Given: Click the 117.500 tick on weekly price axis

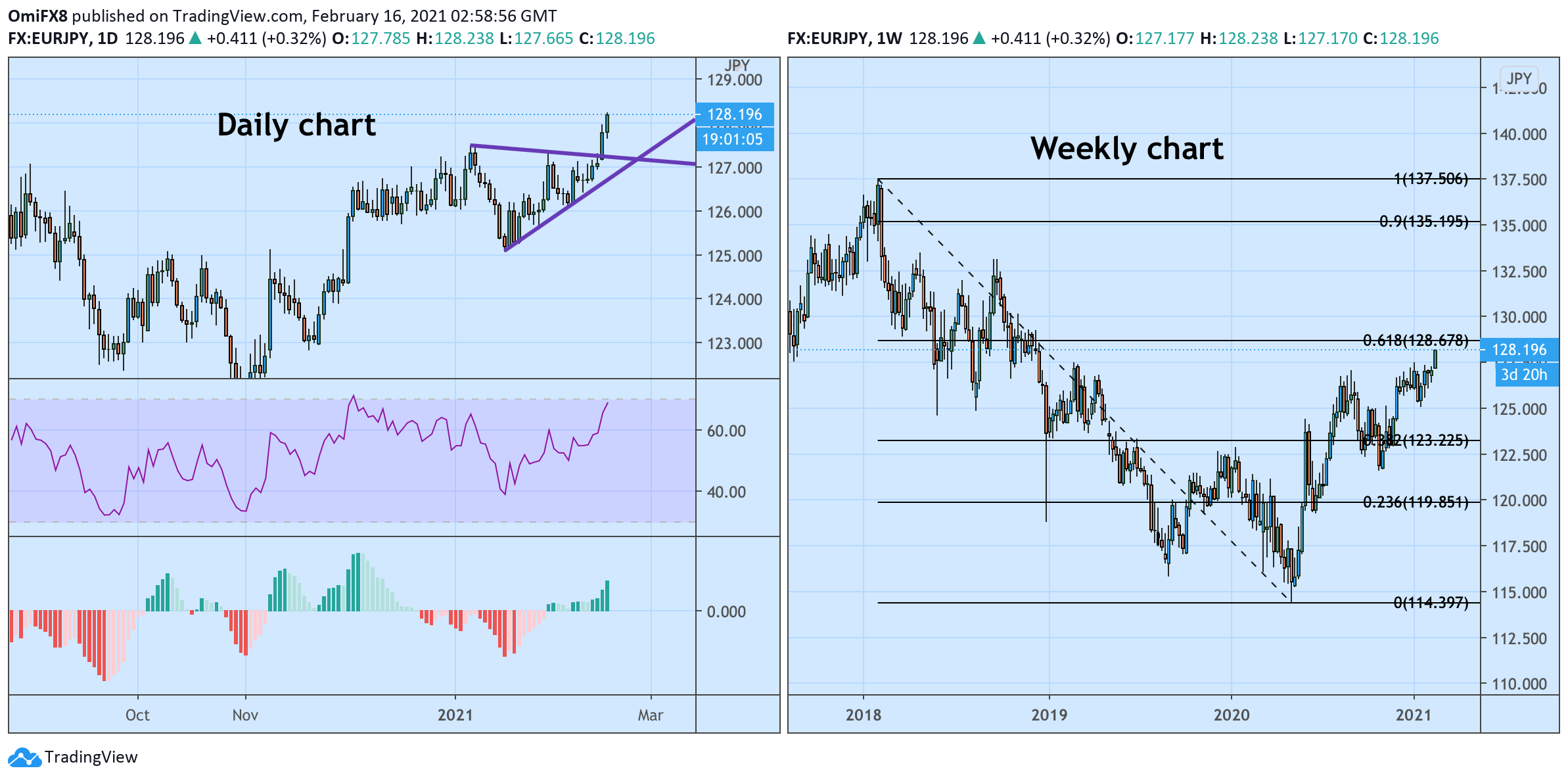Looking at the screenshot, I should coord(1519,547).
